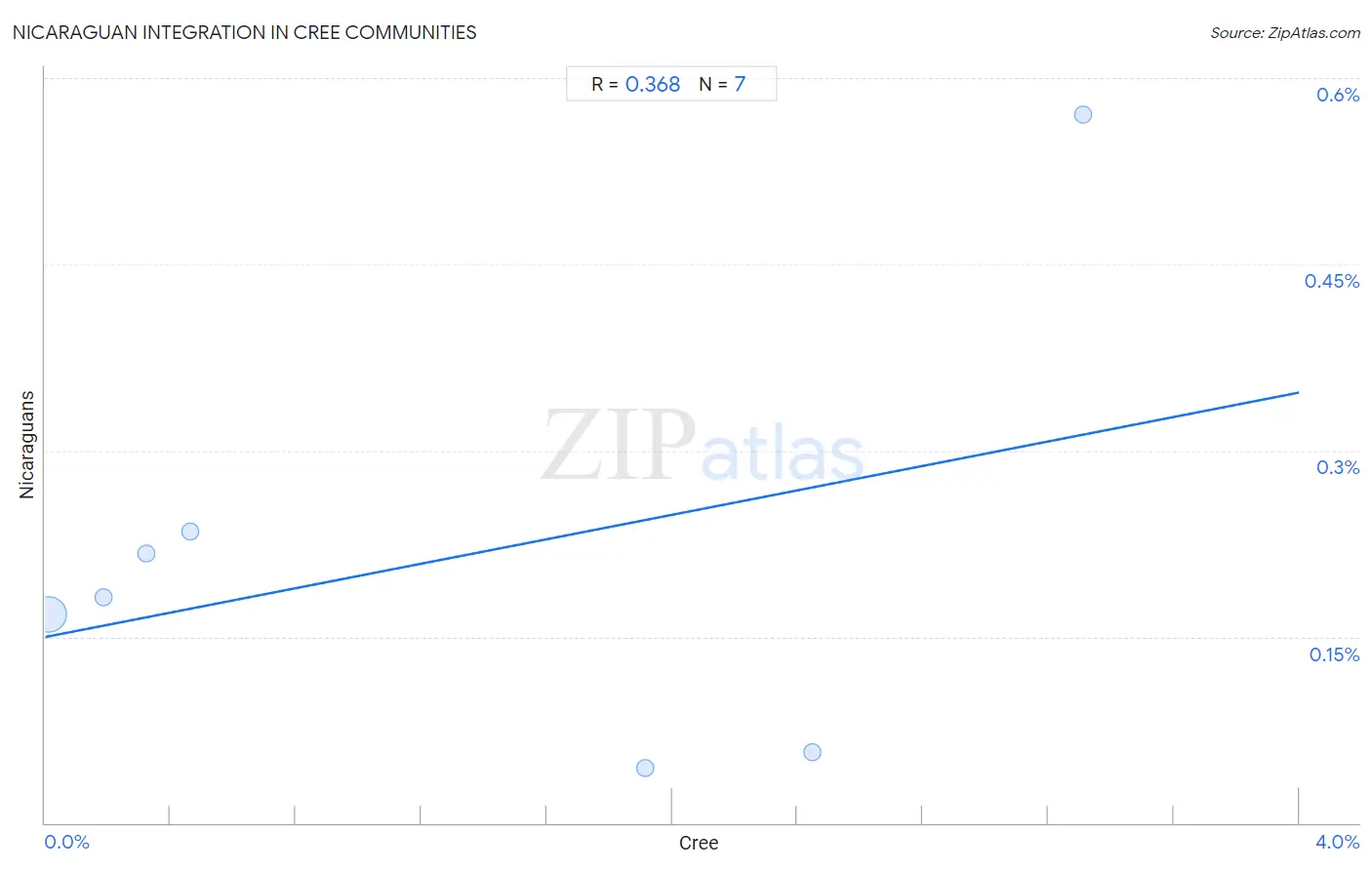Select the lowest data point near the x-axis

click(645, 769)
